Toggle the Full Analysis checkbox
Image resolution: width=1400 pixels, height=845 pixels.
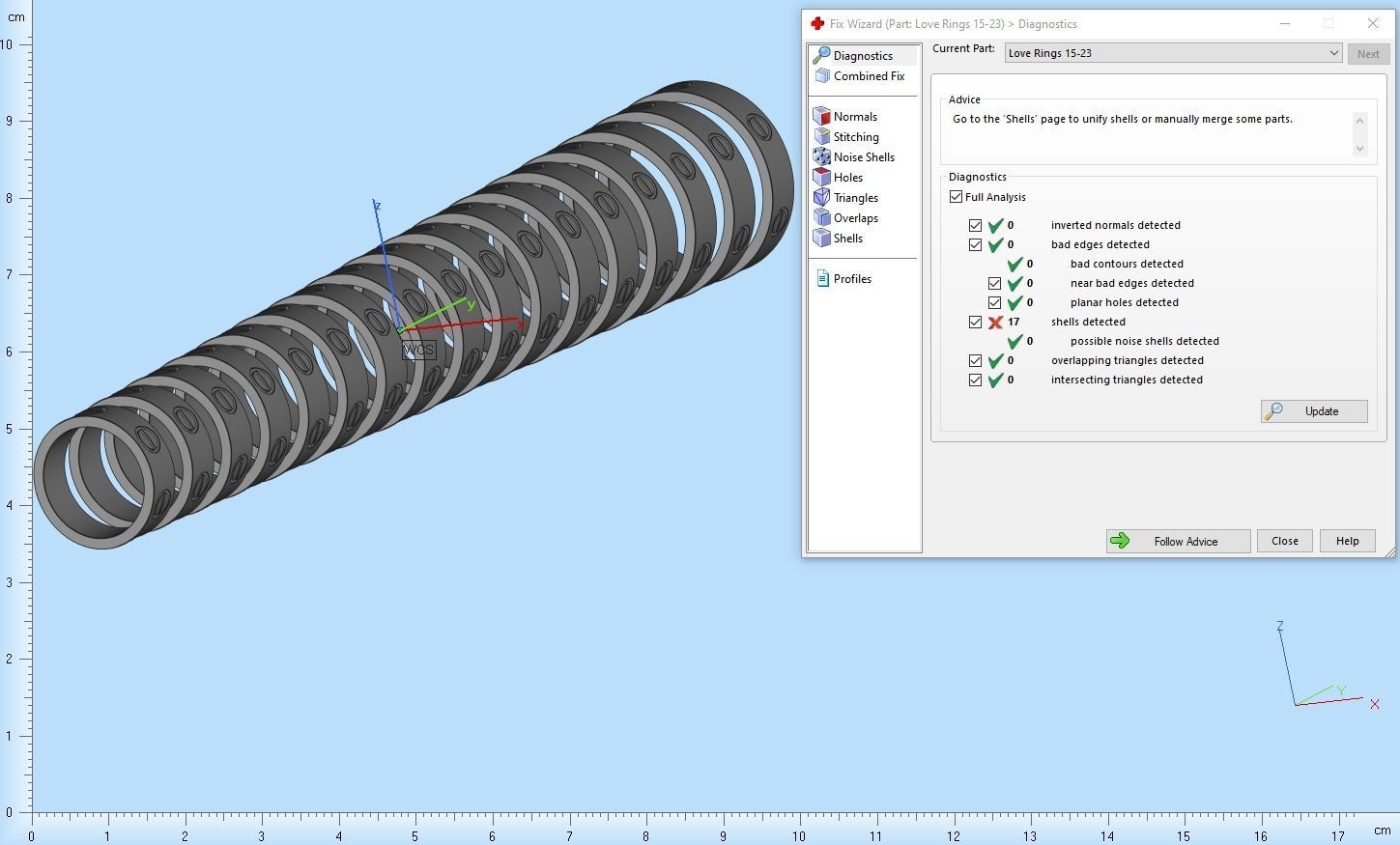pyautogui.click(x=956, y=197)
